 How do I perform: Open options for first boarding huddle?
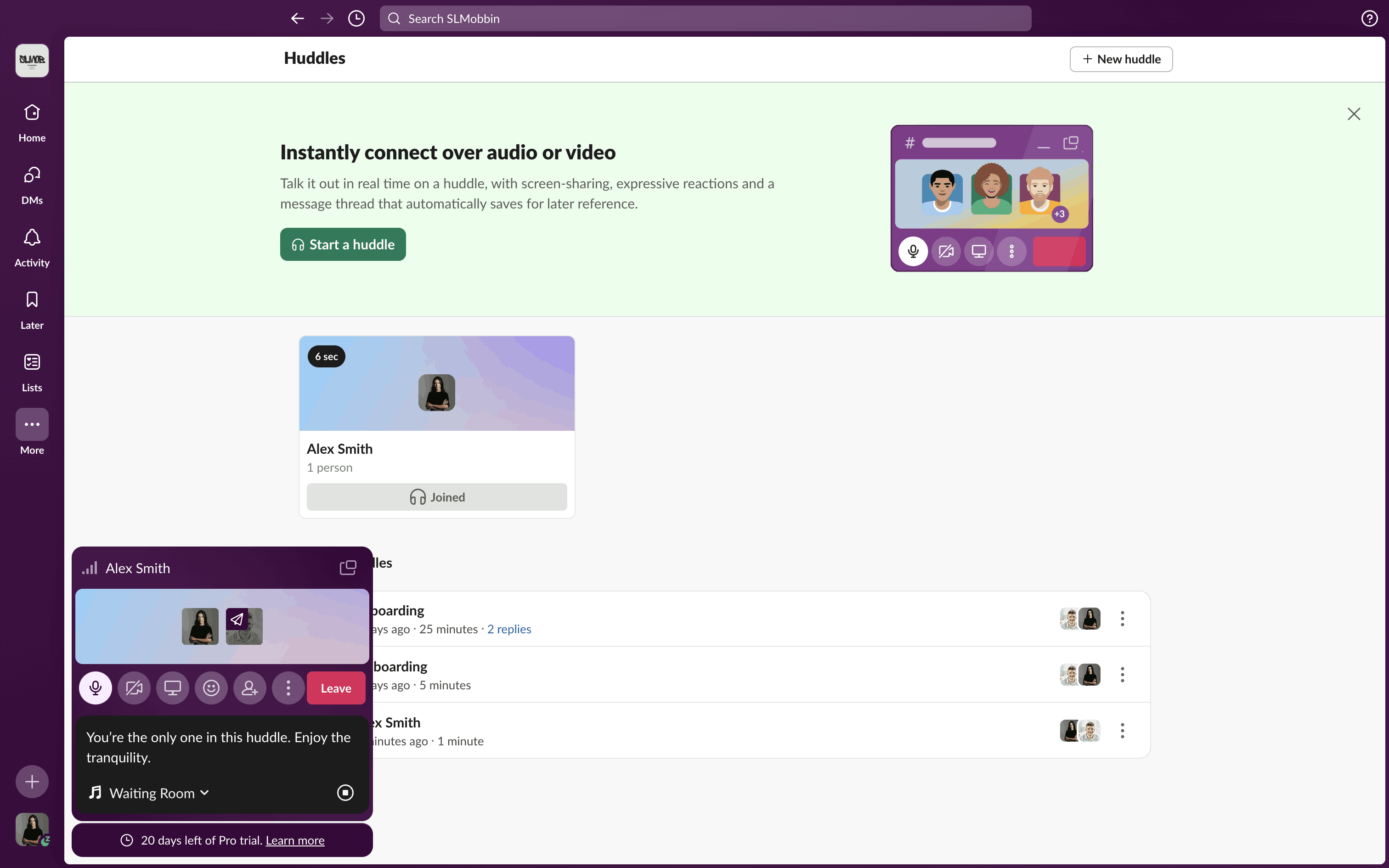point(1122,618)
